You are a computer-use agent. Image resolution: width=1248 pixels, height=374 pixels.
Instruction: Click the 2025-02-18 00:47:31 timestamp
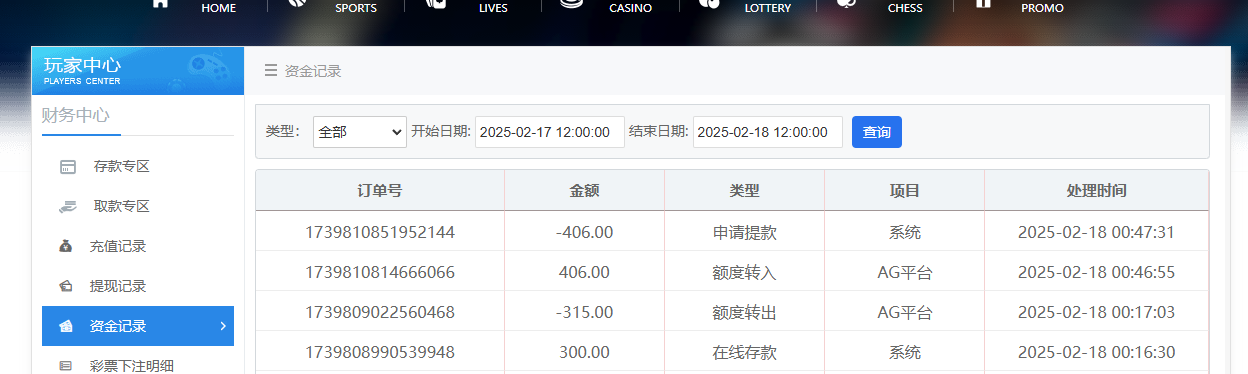click(x=1096, y=232)
